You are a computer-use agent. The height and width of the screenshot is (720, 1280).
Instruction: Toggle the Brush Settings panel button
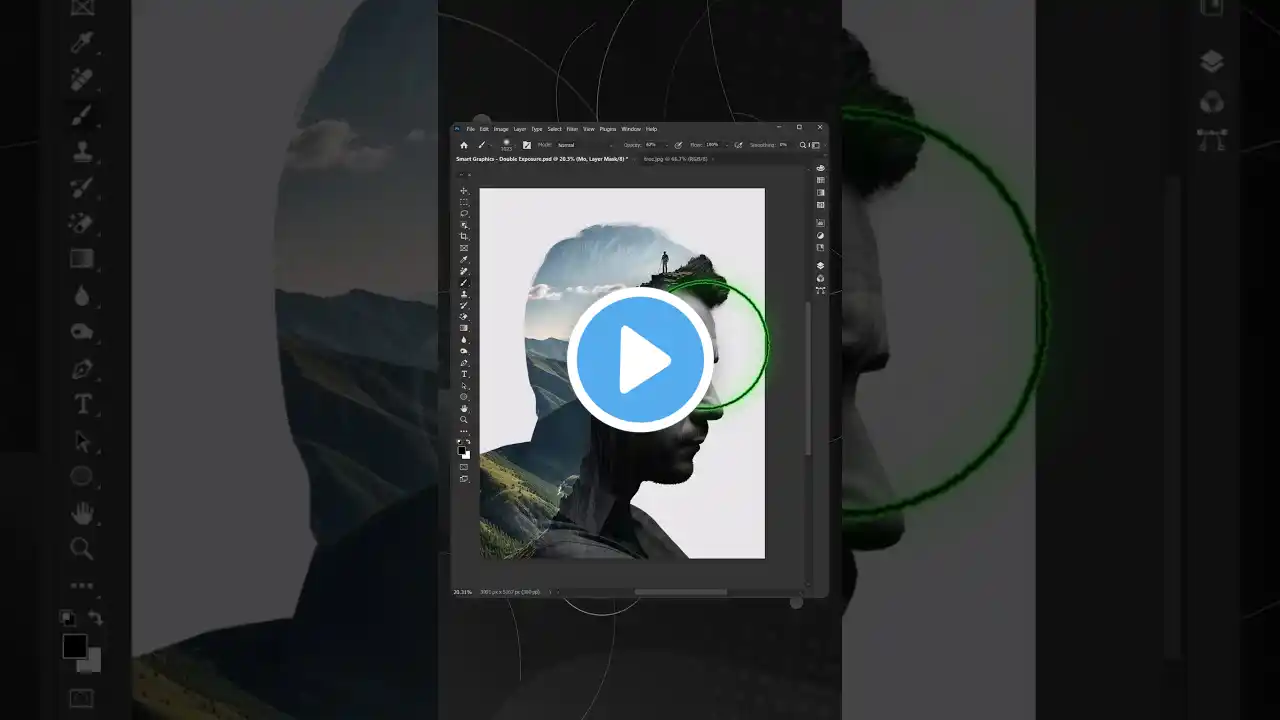[527, 145]
